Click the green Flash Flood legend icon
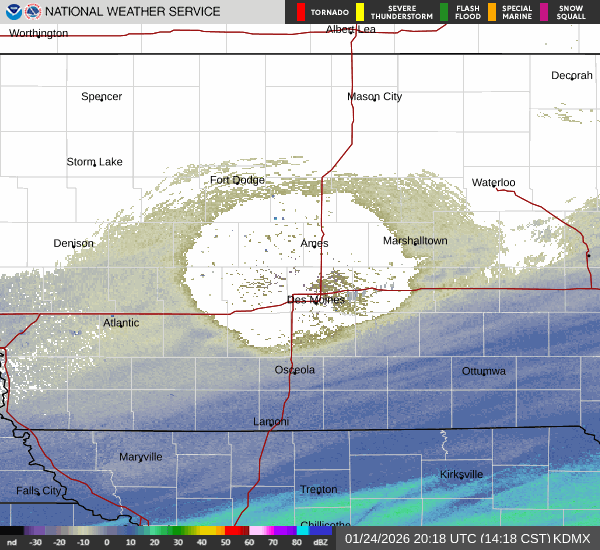600x550 pixels. pyautogui.click(x=443, y=12)
